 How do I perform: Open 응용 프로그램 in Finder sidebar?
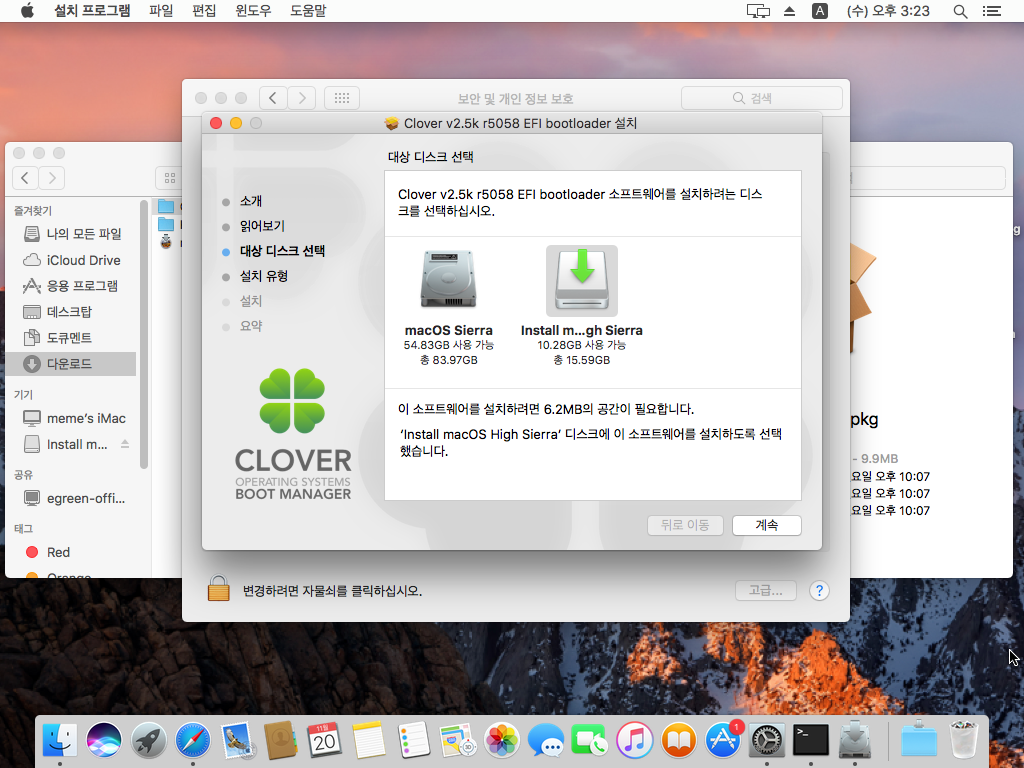[x=71, y=286]
